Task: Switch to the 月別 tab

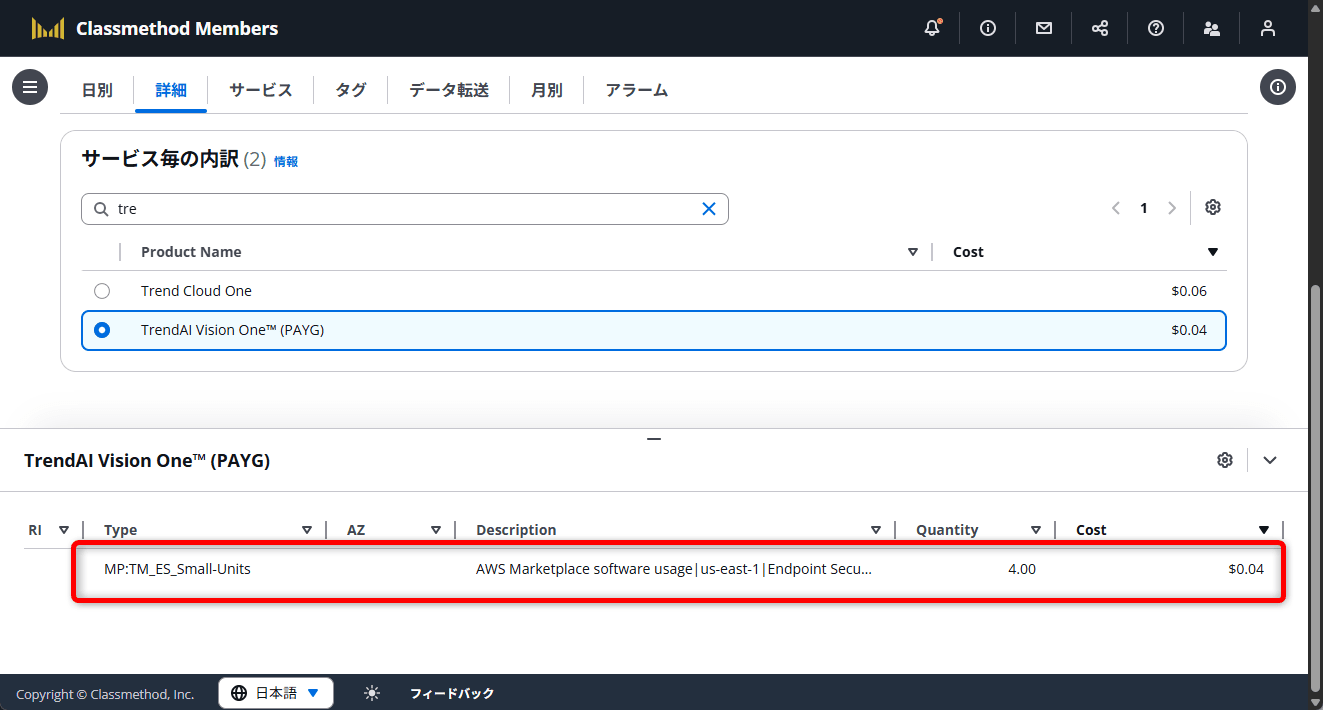Action: coord(546,90)
